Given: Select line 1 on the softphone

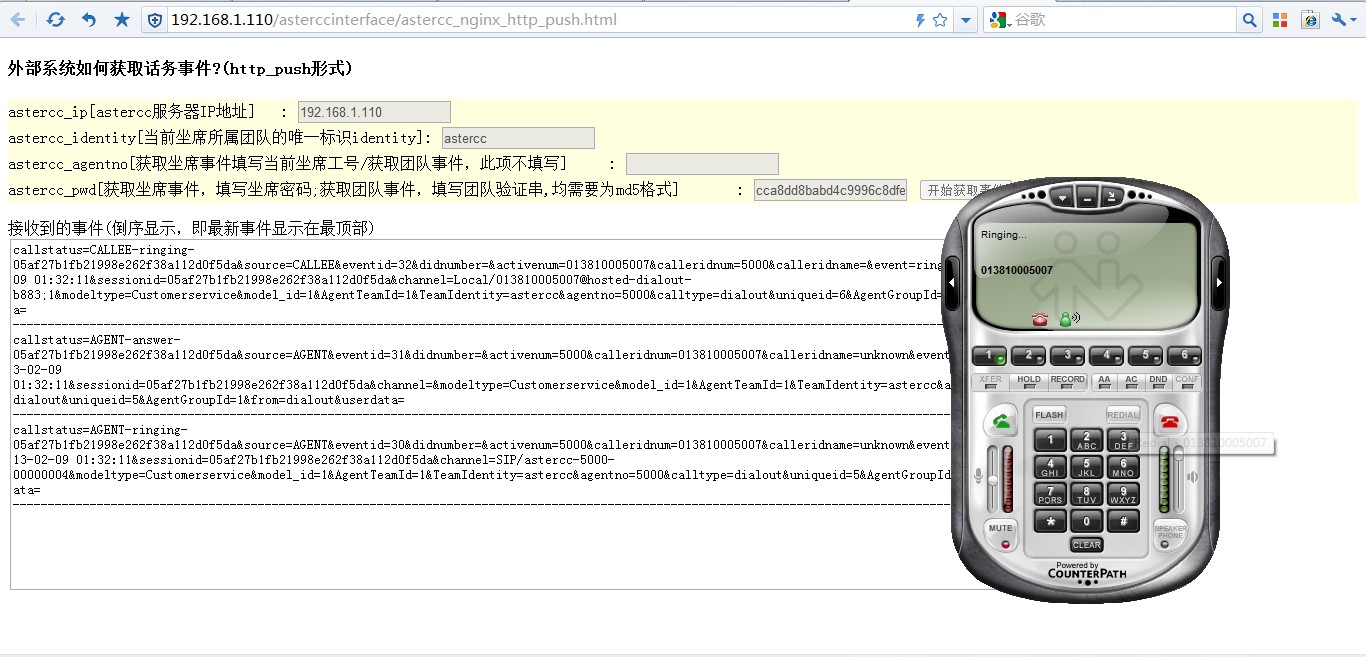Looking at the screenshot, I should point(990,356).
